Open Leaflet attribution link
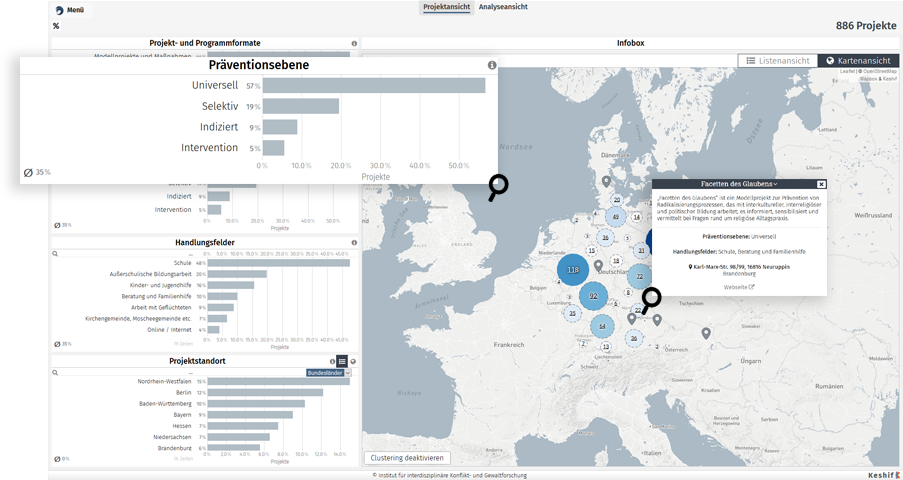The width and height of the screenshot is (903, 480). (847, 71)
